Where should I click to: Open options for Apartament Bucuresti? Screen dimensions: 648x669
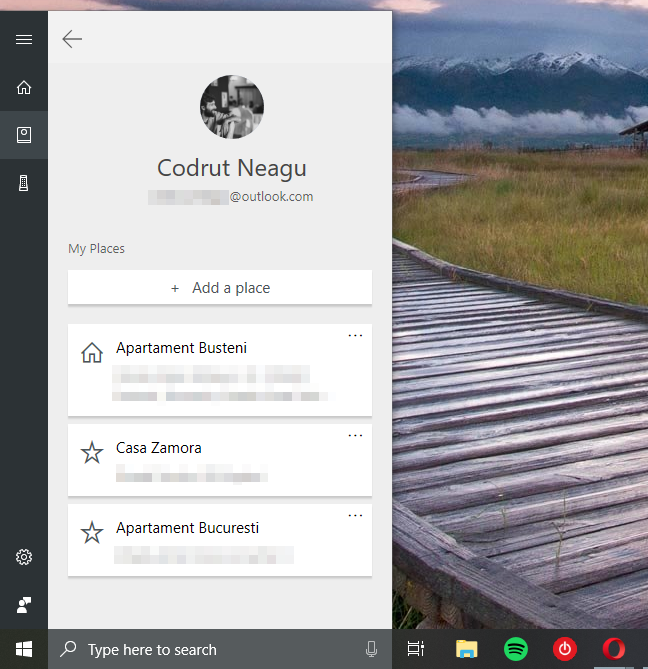click(355, 515)
